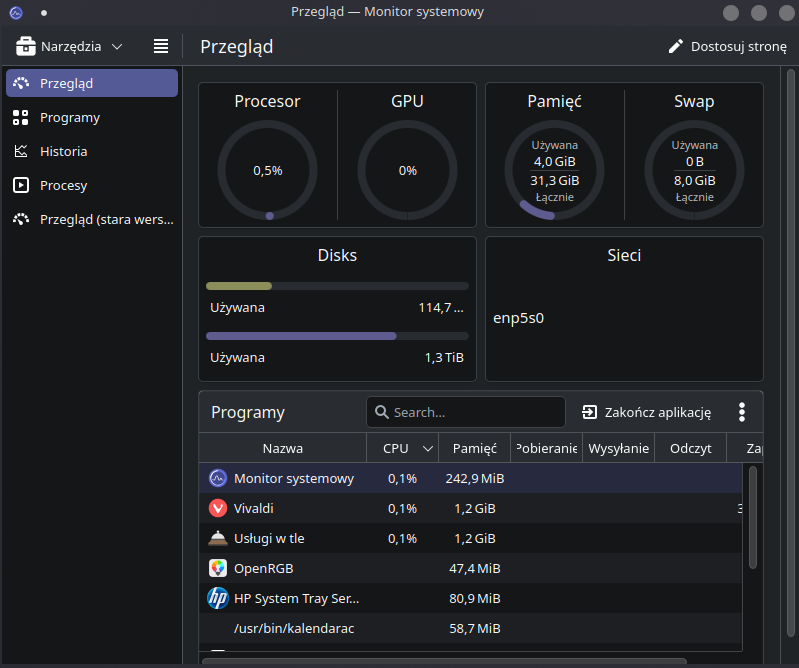Screen dimensions: 799x668
Task: Sort by Pamięć column header
Action: (x=474, y=448)
